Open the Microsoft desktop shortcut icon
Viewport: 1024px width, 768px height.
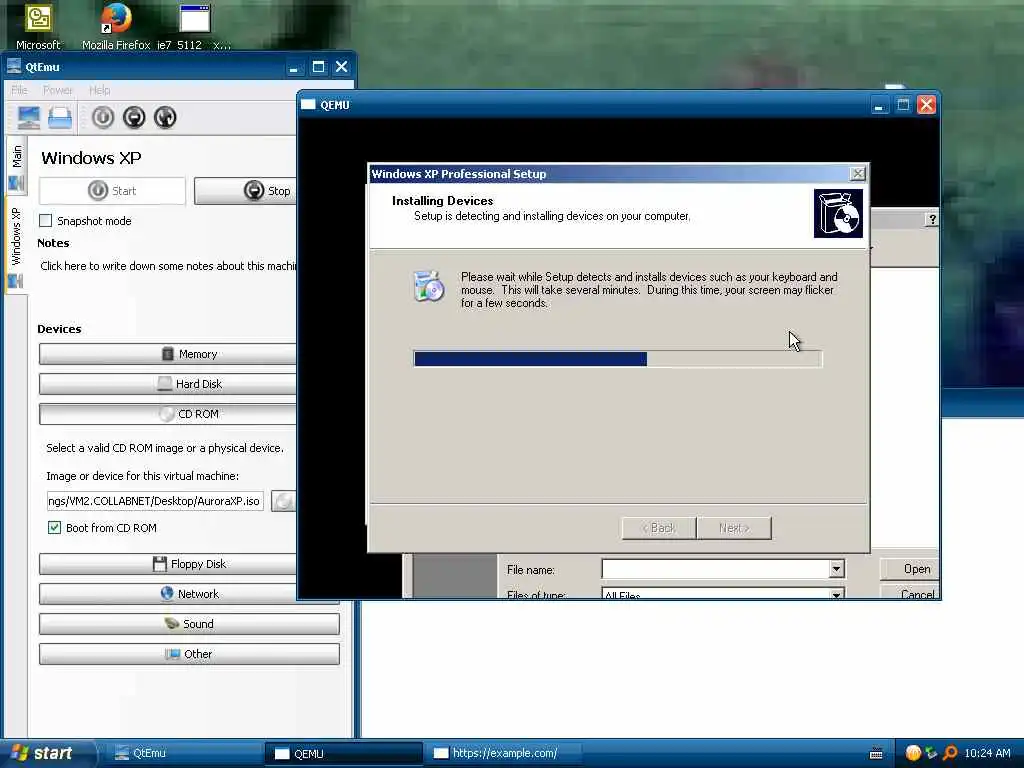tap(38, 26)
